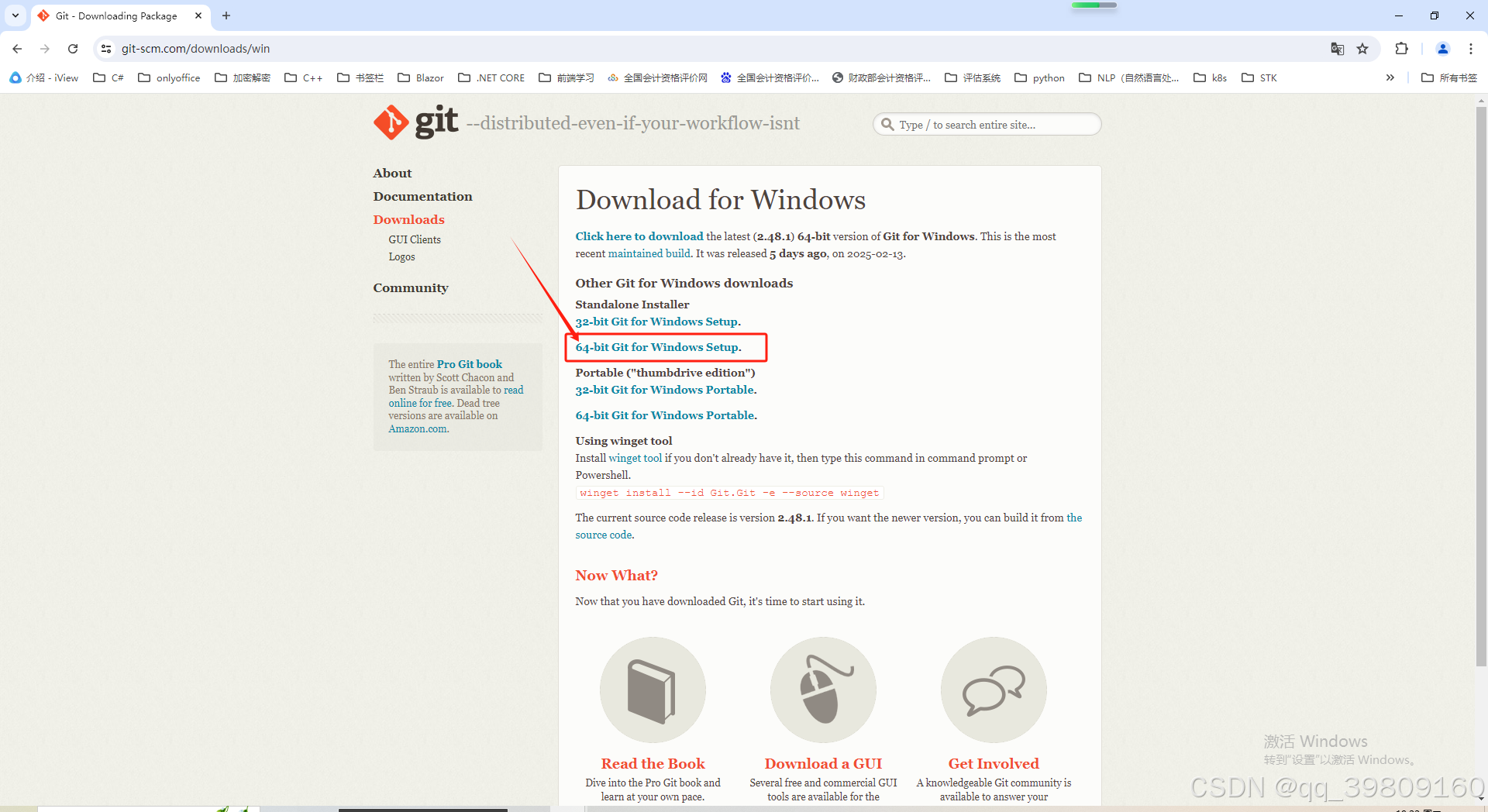Go to Community in sidebar
The image size is (1488, 812).
tap(411, 287)
